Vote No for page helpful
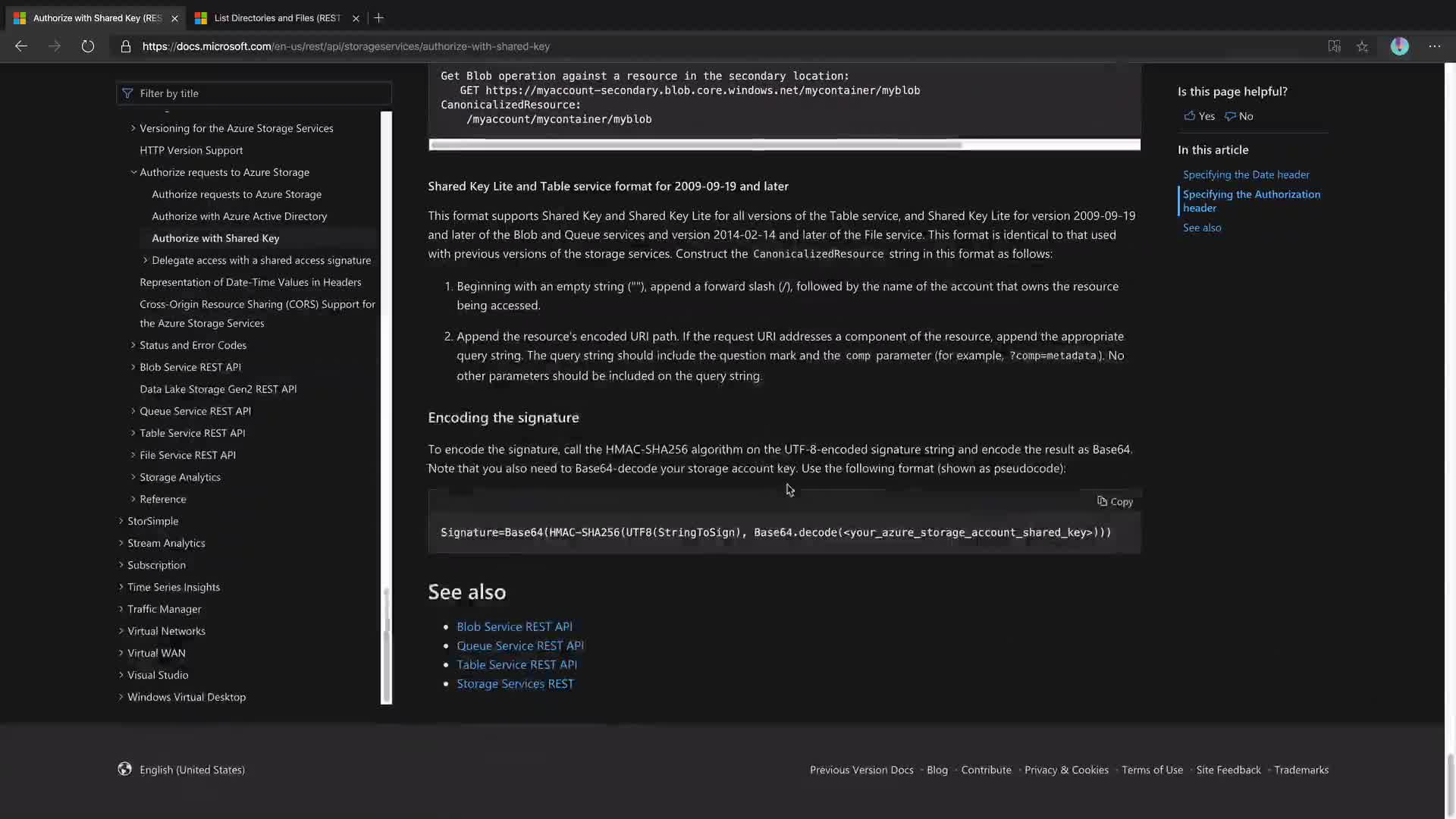The image size is (1456, 819). (1239, 116)
